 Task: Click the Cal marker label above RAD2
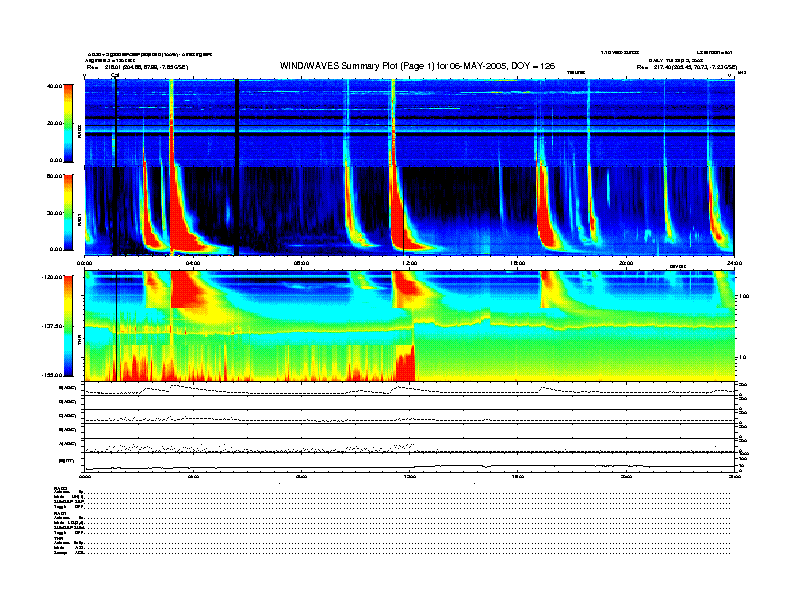tap(115, 76)
